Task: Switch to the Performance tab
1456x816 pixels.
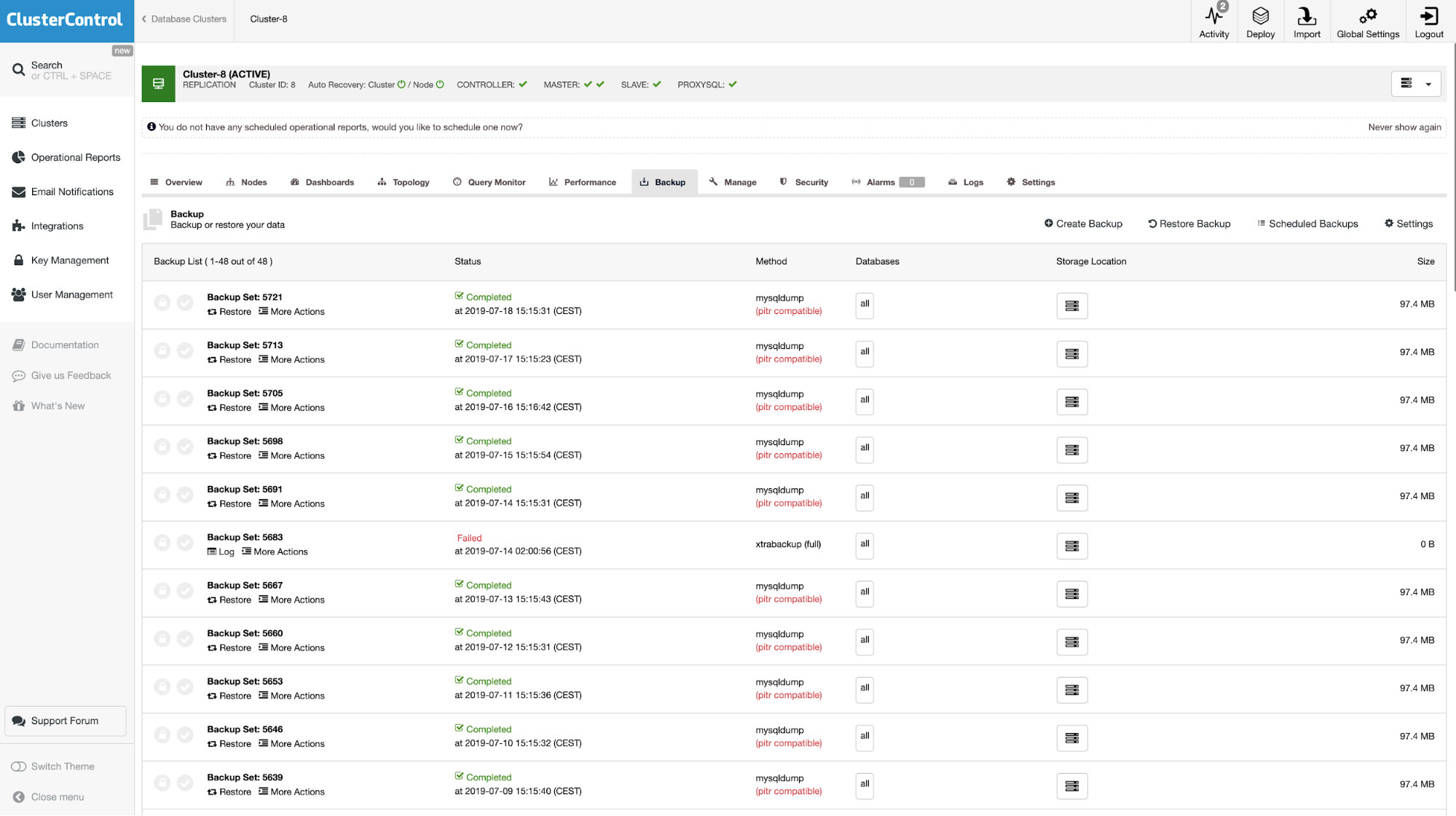Action: 583,182
